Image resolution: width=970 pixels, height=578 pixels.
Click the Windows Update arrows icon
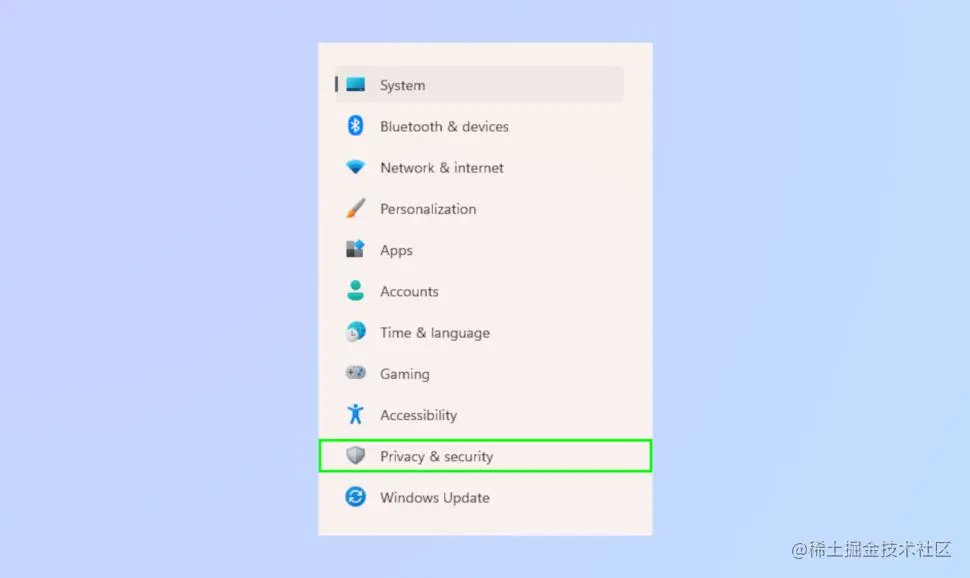click(x=355, y=496)
